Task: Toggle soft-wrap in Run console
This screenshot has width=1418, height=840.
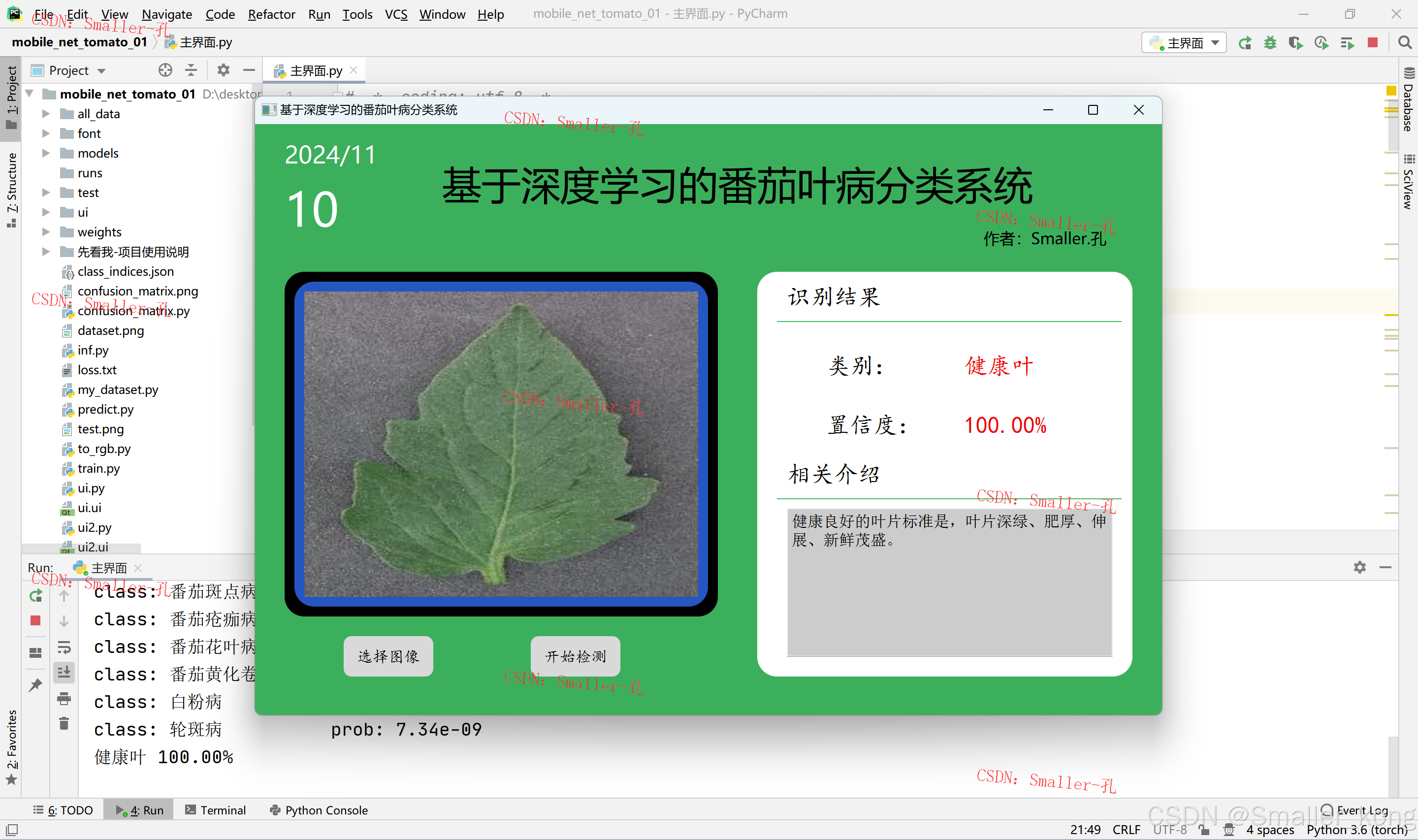Action: [64, 646]
